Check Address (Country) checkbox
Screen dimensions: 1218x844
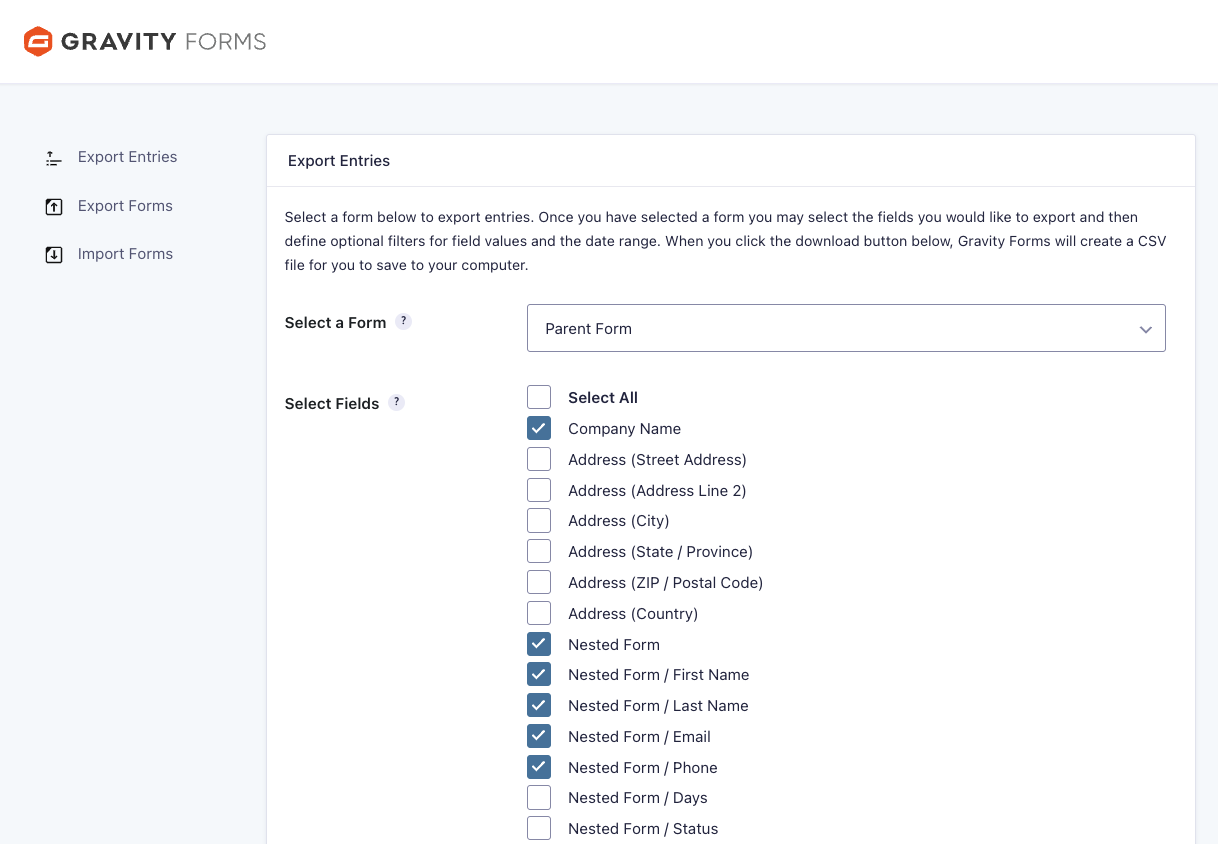[x=539, y=613]
